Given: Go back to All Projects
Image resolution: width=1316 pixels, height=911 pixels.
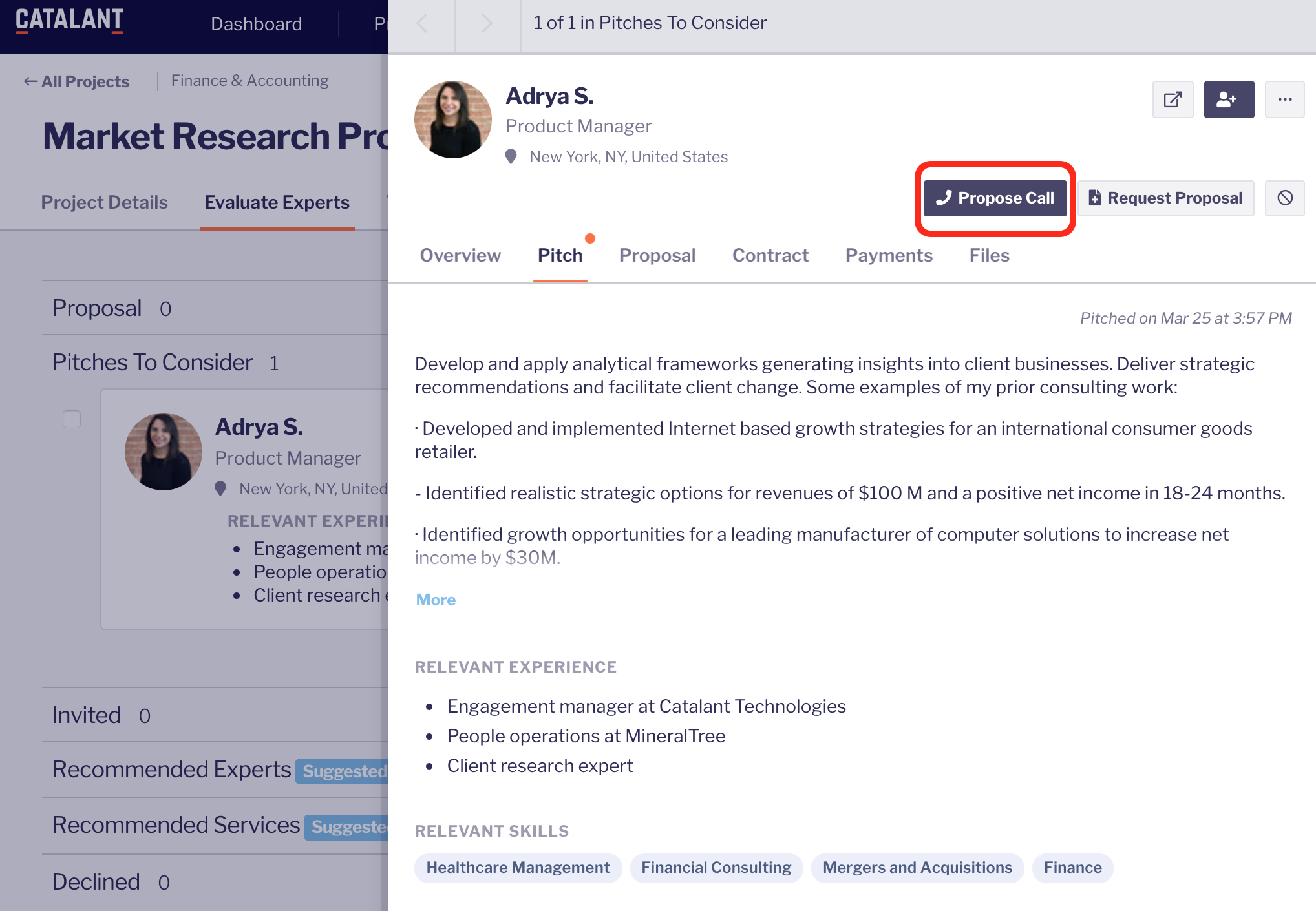Looking at the screenshot, I should click(x=77, y=81).
